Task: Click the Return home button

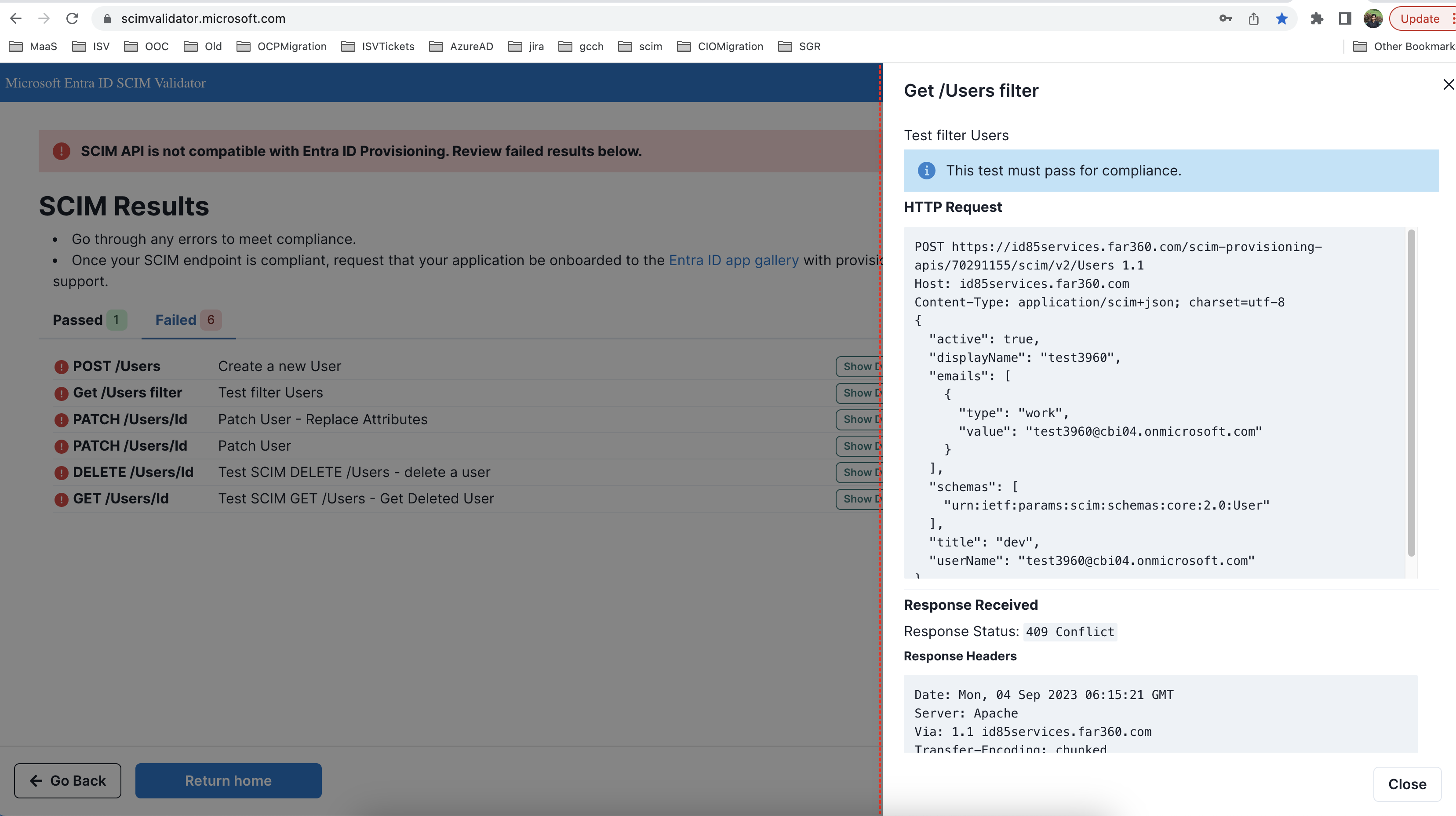Action: (x=228, y=780)
